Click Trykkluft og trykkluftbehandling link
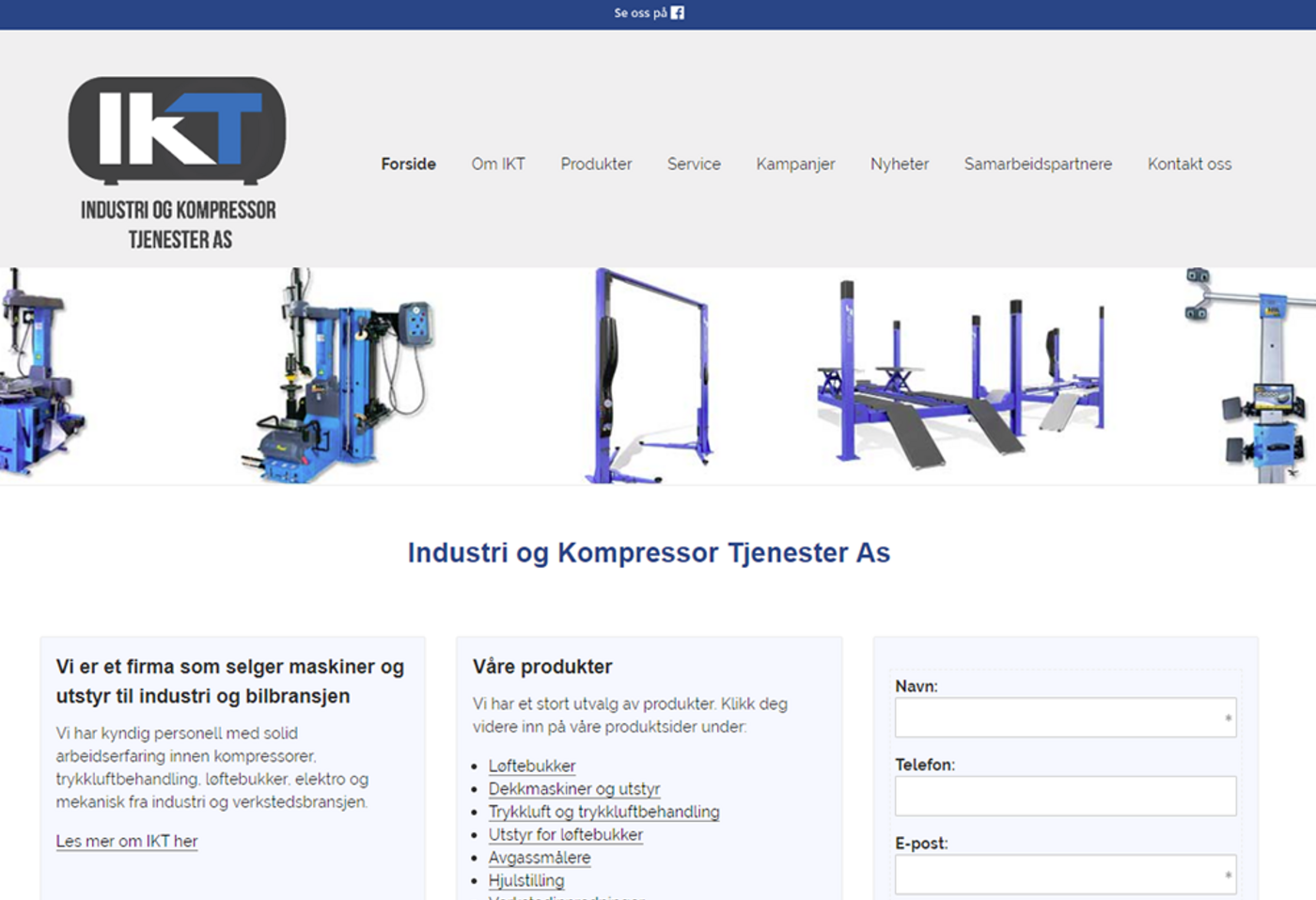The image size is (1316, 900). tap(603, 812)
